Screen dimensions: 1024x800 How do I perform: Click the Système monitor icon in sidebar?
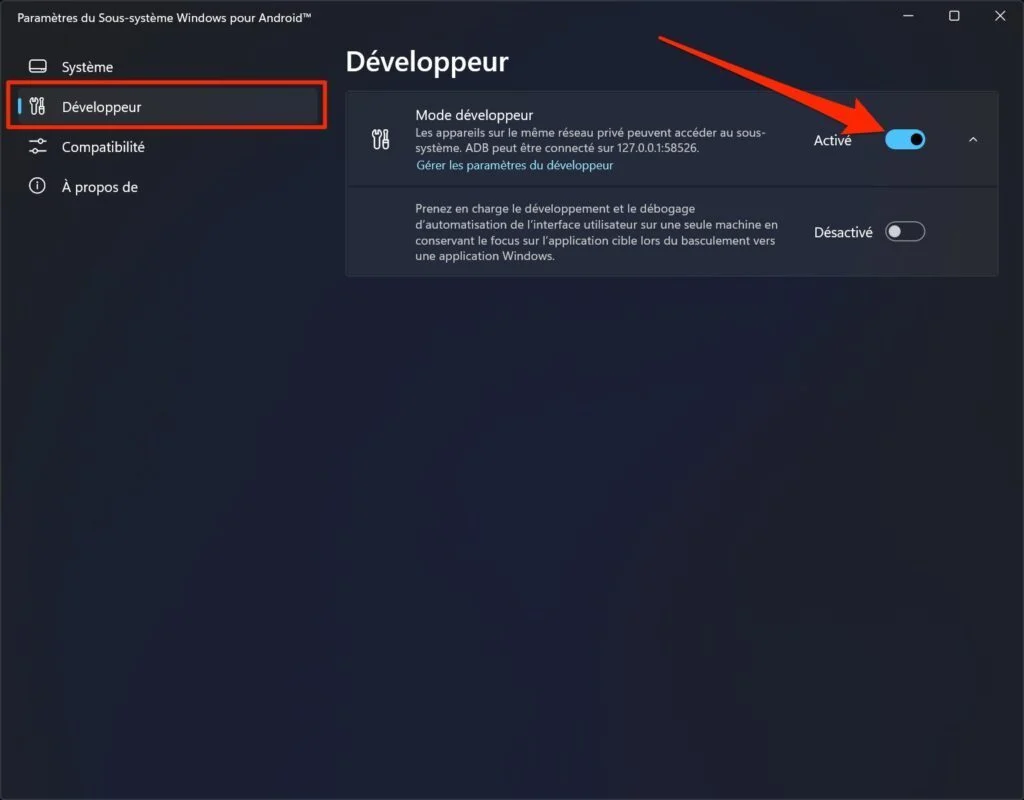click(38, 67)
